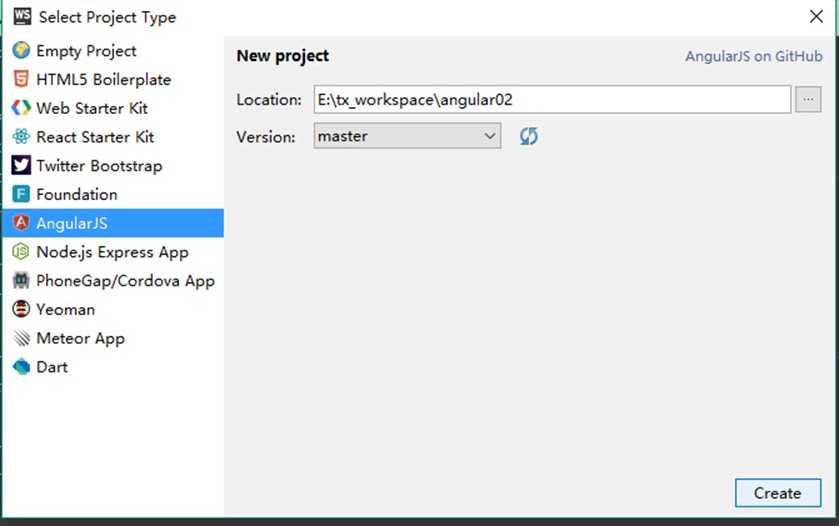Select the highlighted AngularJS entry
This screenshot has height=526, width=839.
click(x=113, y=223)
